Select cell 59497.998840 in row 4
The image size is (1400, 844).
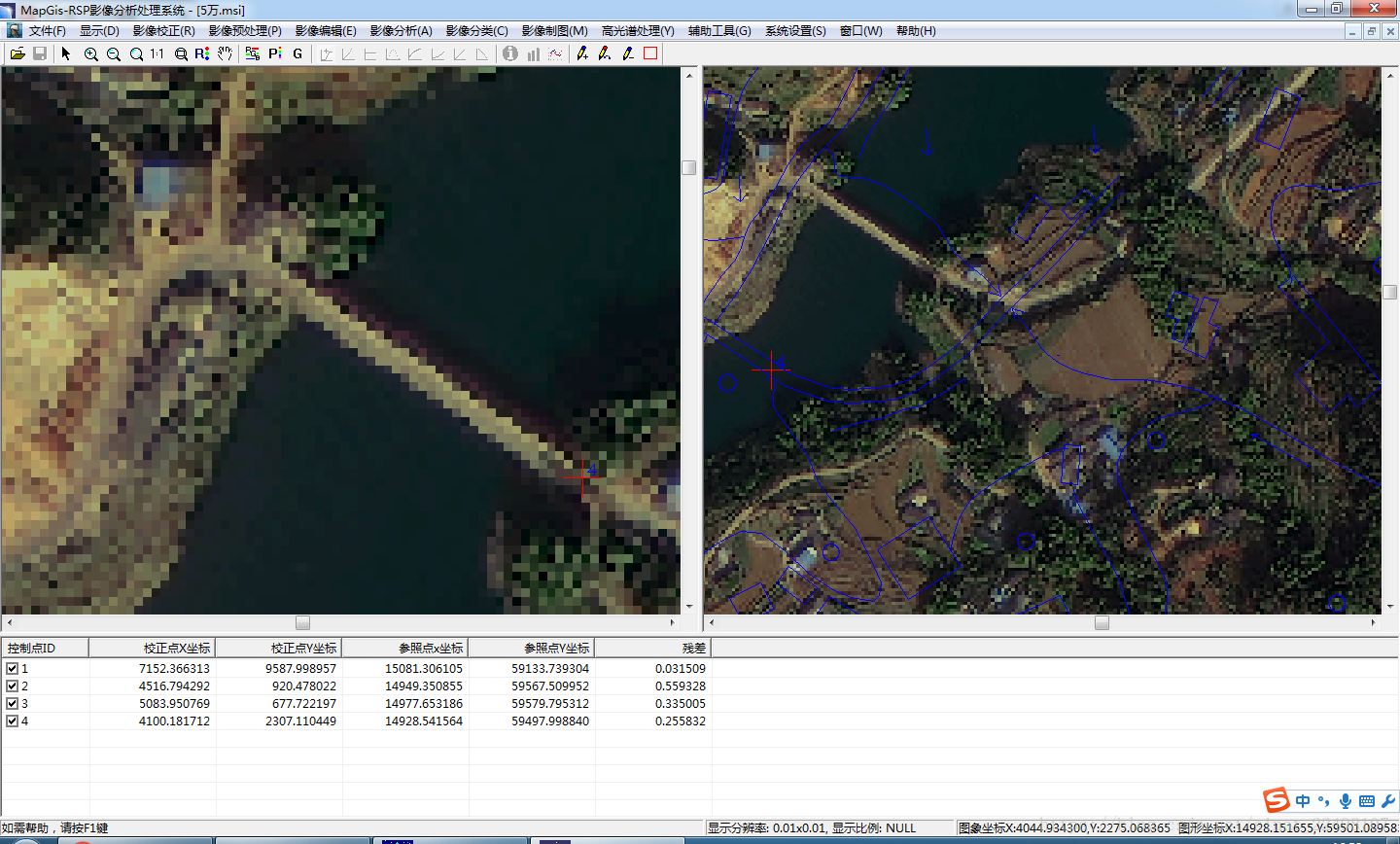coord(550,721)
